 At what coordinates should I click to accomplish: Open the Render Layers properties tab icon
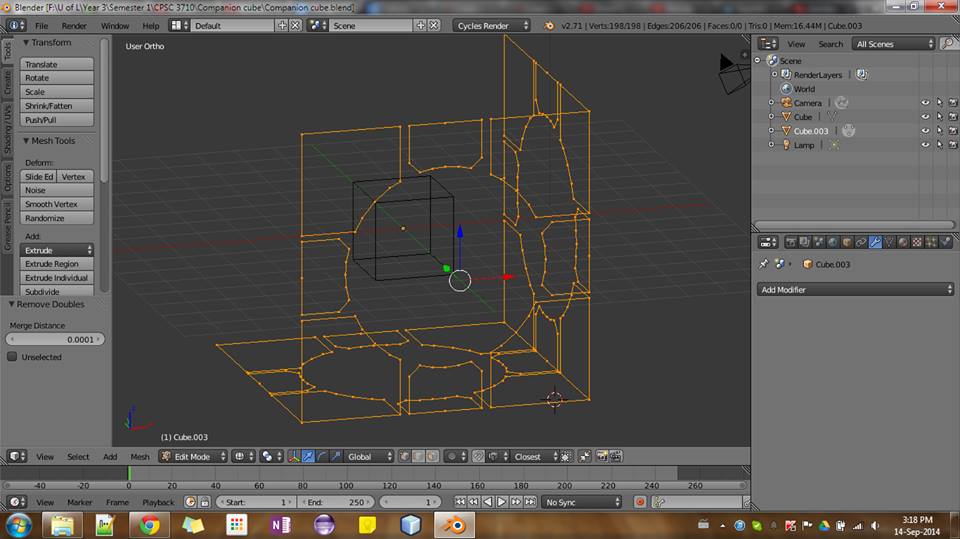pos(805,242)
